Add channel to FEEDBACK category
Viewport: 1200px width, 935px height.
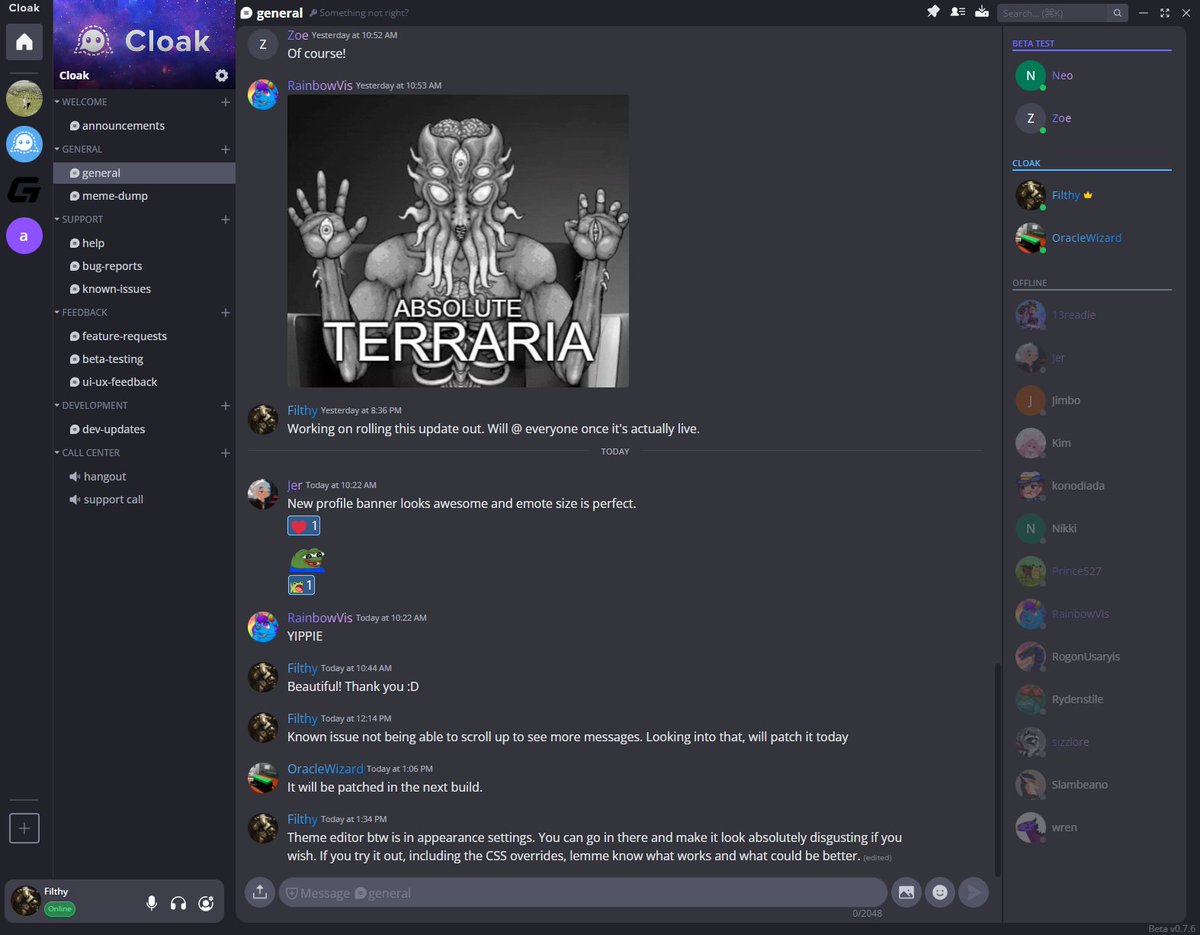point(225,312)
